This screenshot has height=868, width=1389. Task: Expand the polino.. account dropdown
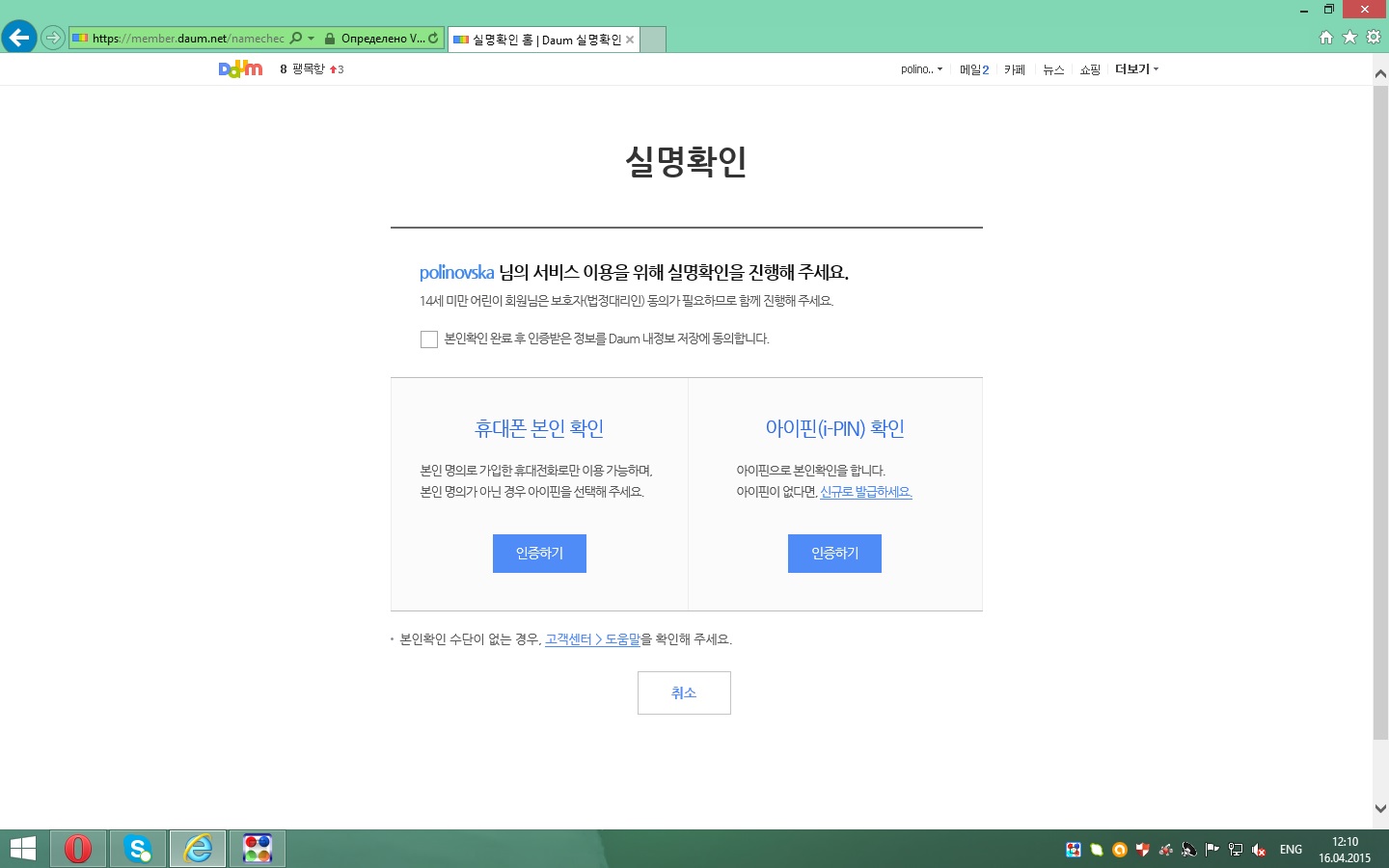(921, 69)
